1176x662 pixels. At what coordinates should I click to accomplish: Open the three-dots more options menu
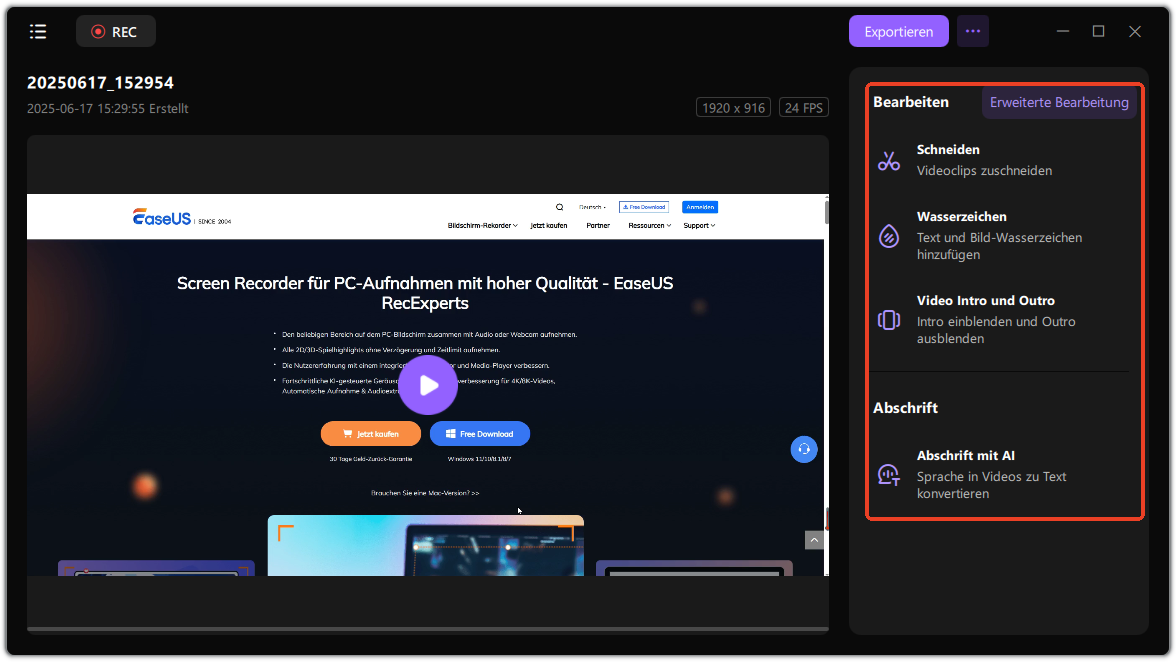tap(972, 31)
